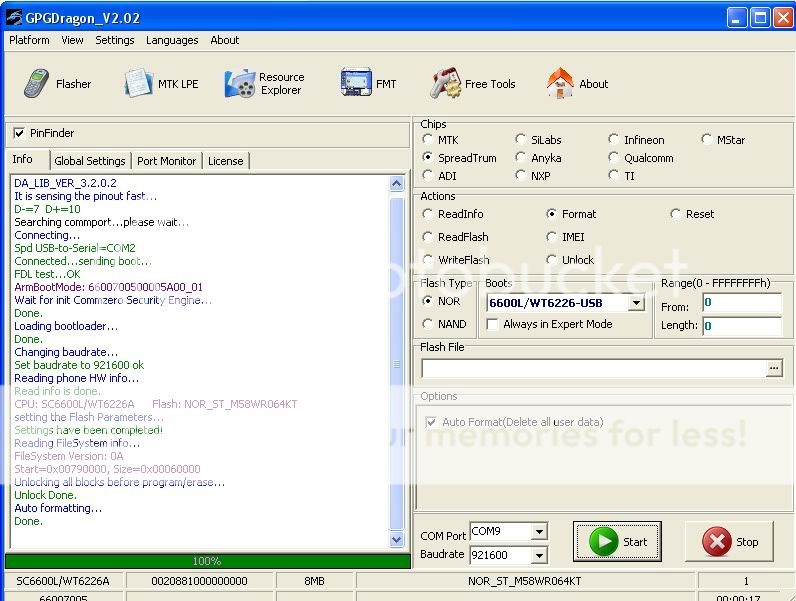This screenshot has width=796, height=601.
Task: Launch Resource Explorer icon
Action: coord(240,83)
